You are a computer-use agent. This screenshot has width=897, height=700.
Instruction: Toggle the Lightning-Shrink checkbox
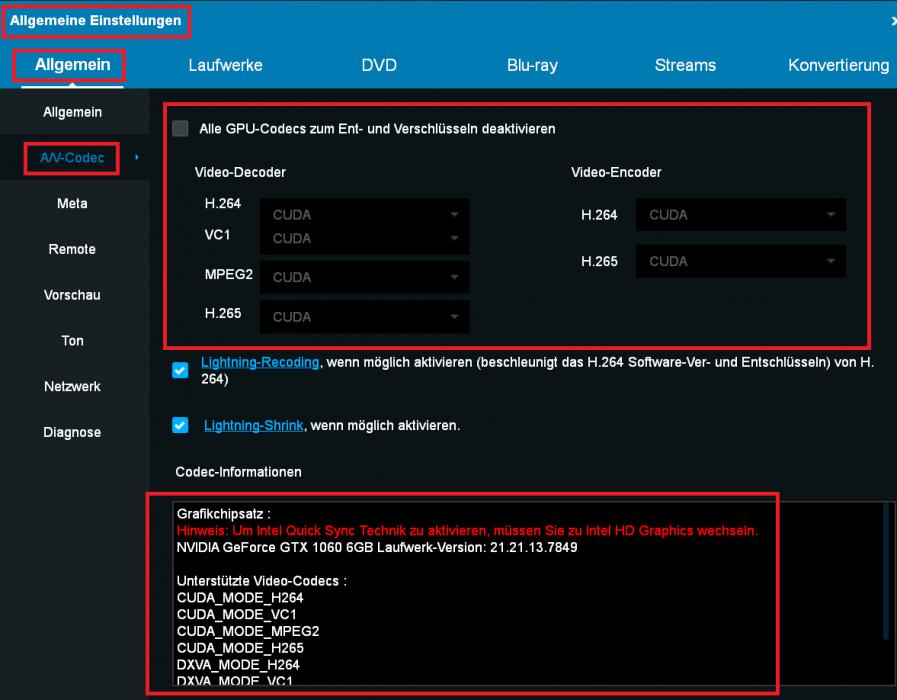[180, 425]
